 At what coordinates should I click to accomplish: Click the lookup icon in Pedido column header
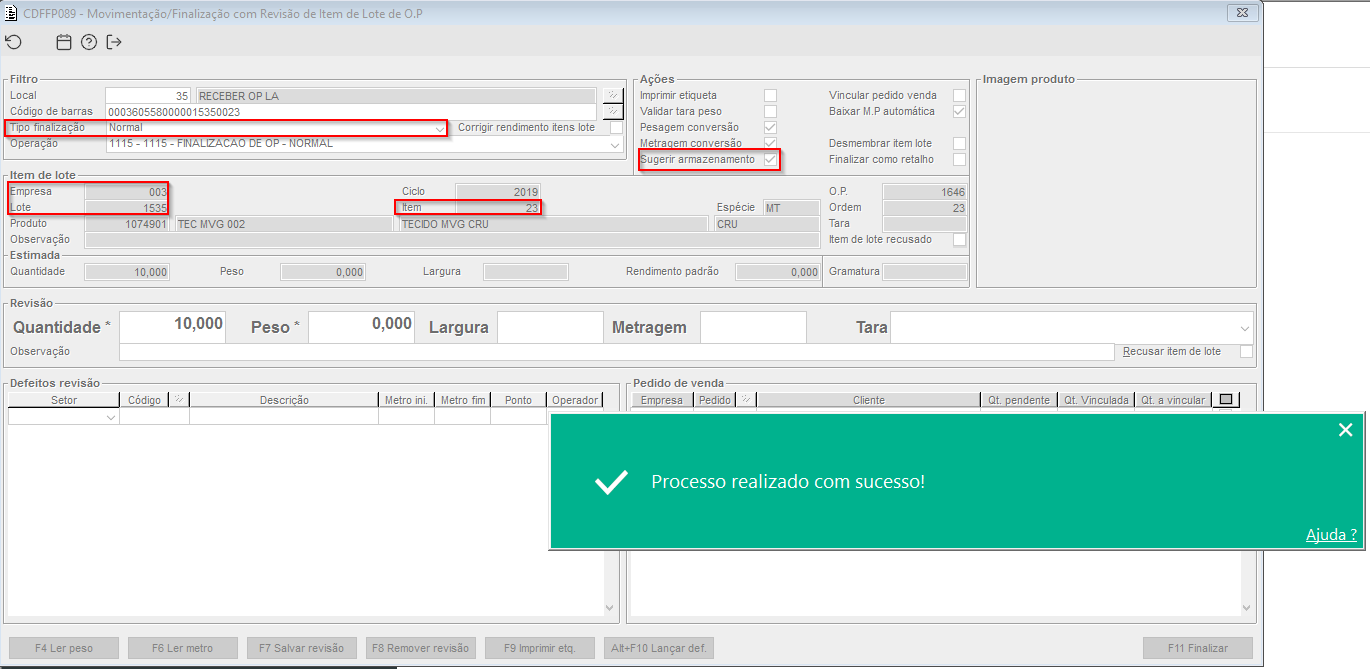click(x=745, y=400)
